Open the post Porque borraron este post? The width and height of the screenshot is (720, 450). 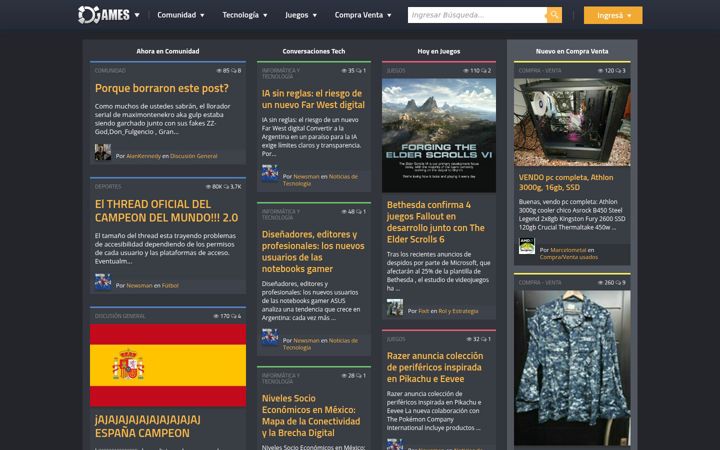click(x=162, y=88)
